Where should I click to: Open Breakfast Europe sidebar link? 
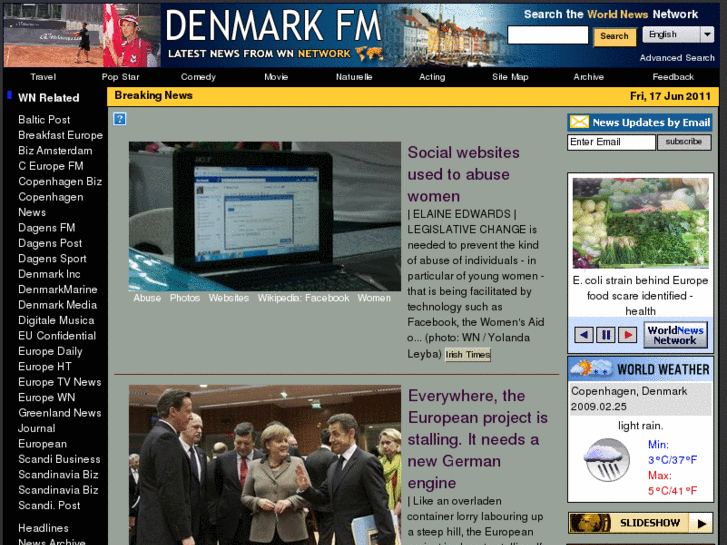(60, 135)
